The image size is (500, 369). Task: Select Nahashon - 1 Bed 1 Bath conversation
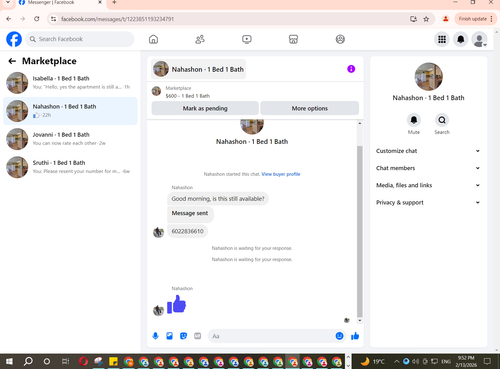[x=70, y=111]
